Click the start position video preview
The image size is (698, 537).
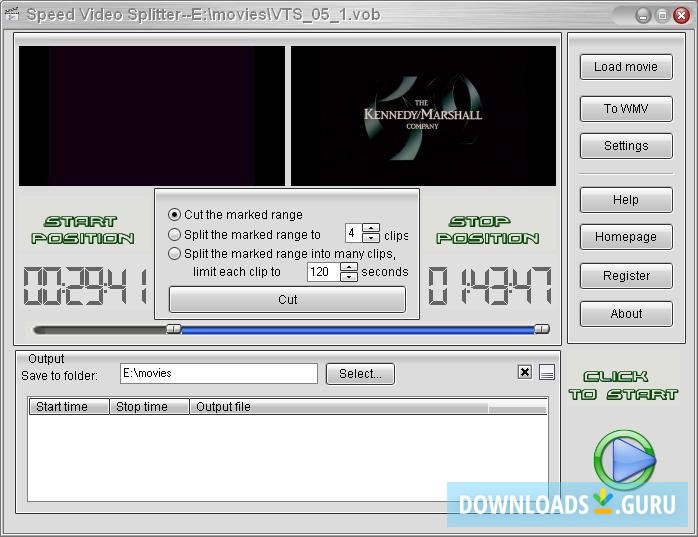click(x=152, y=116)
